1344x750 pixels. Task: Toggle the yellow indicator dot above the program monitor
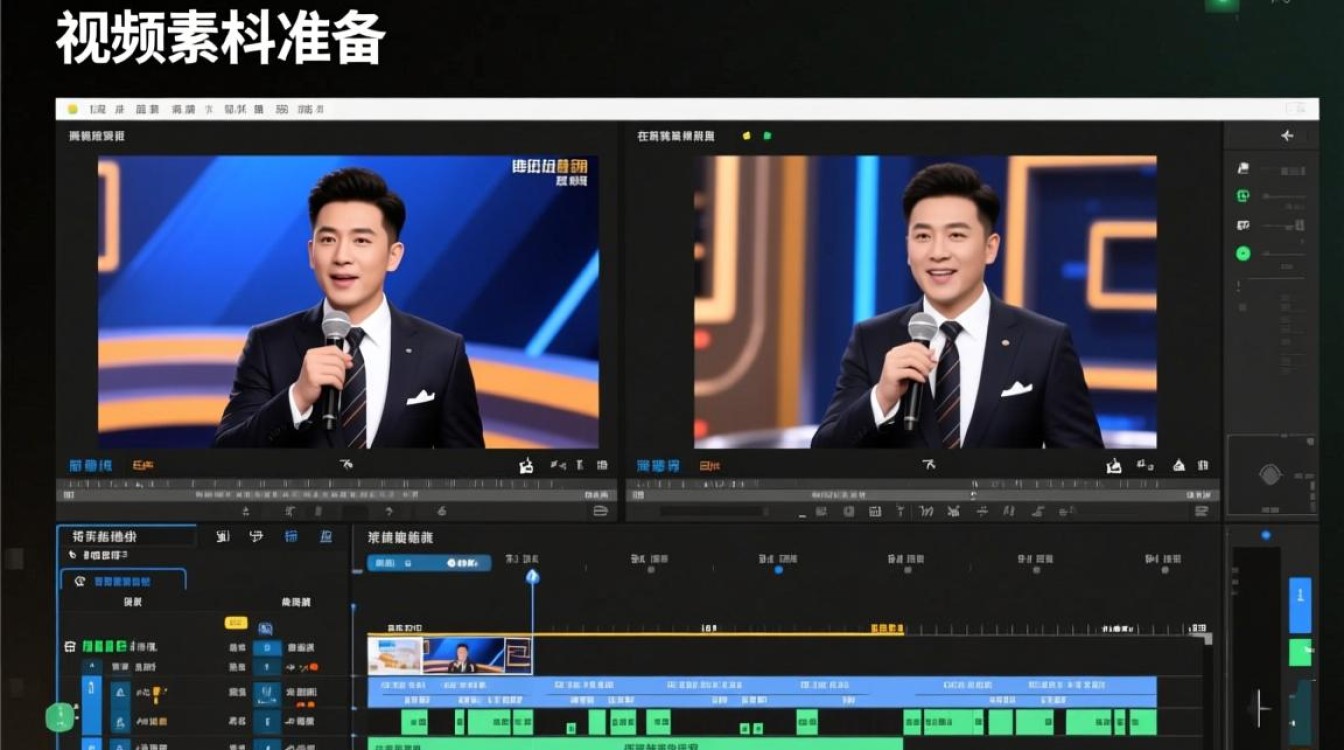point(746,136)
